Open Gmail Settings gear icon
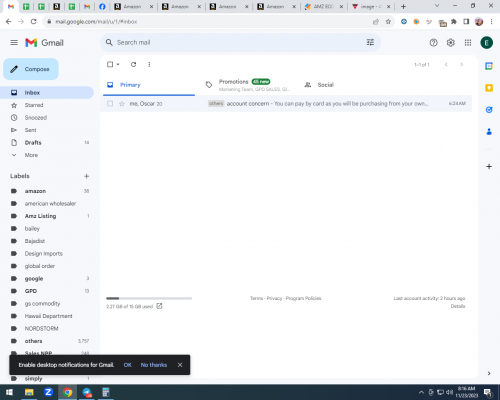 pos(451,43)
